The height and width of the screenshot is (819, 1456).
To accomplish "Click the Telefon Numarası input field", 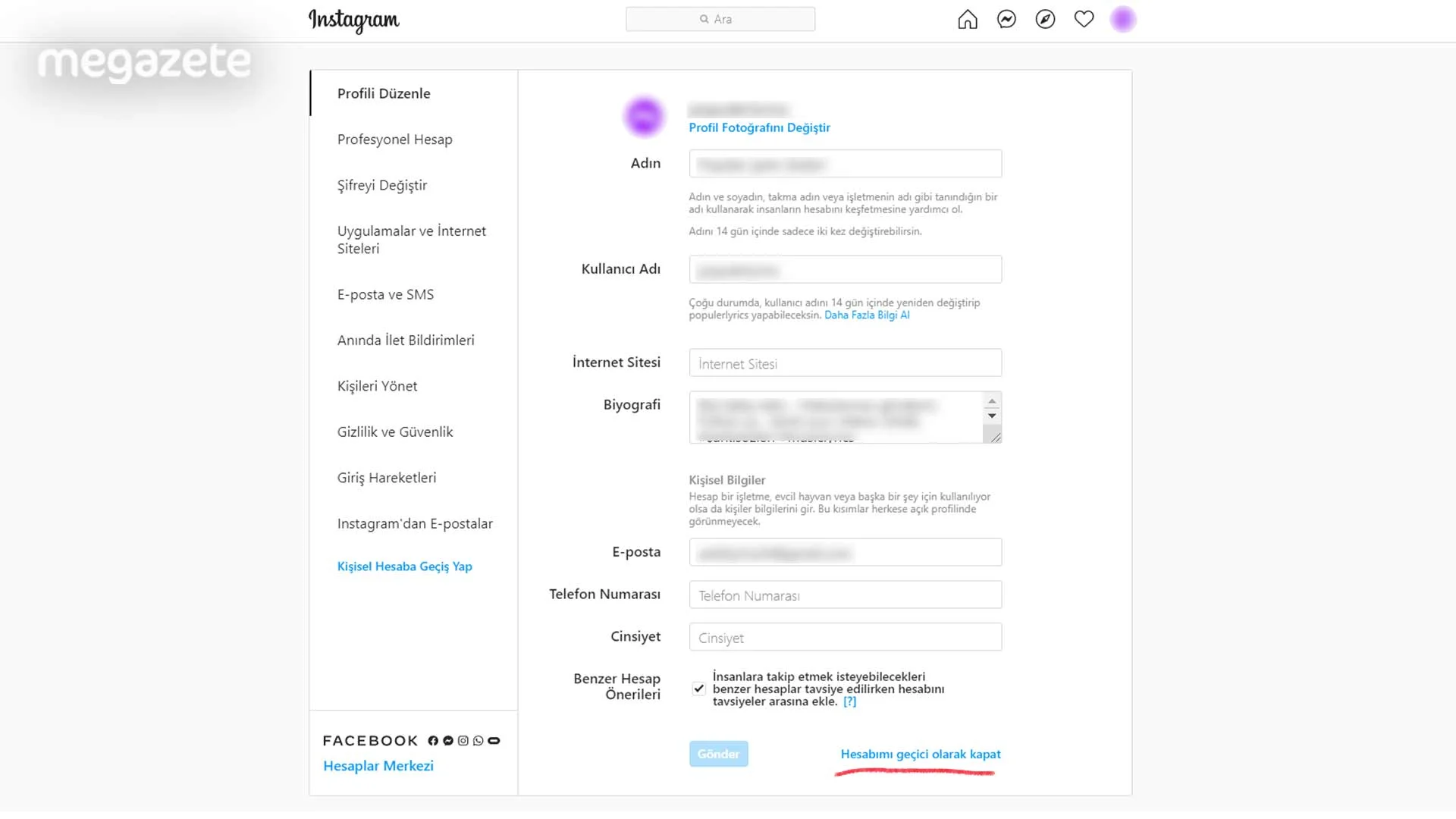I will (x=845, y=595).
